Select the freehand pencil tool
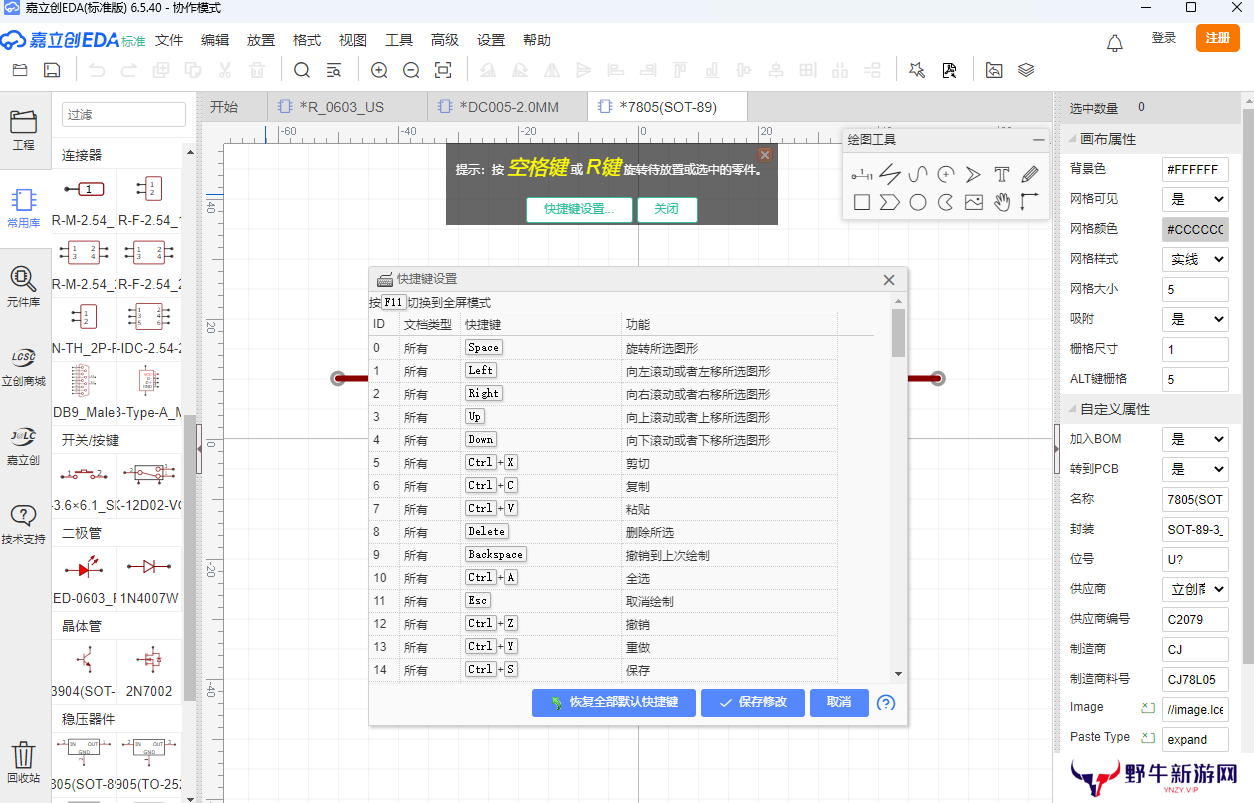Screen dimensions: 1254x803 coord(1030,174)
